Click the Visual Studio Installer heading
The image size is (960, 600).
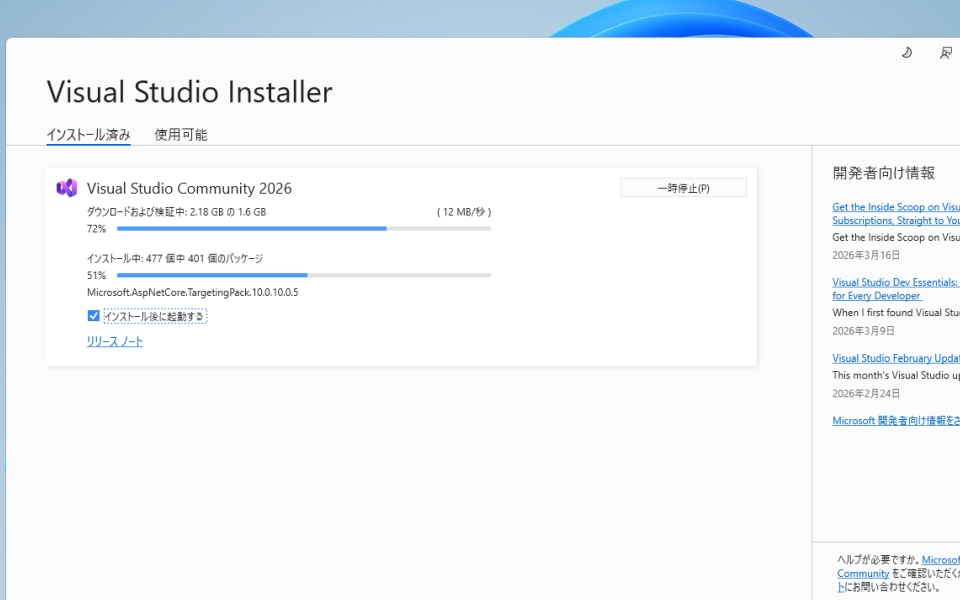coord(189,92)
